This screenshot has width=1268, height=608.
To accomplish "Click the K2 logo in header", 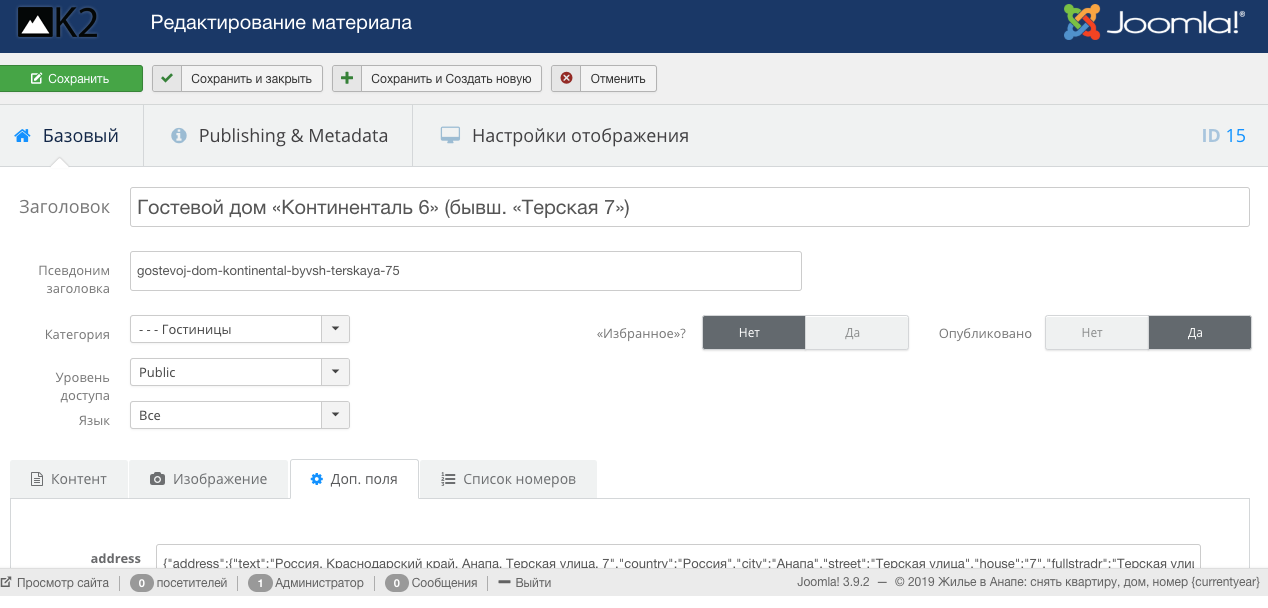I will click(57, 24).
